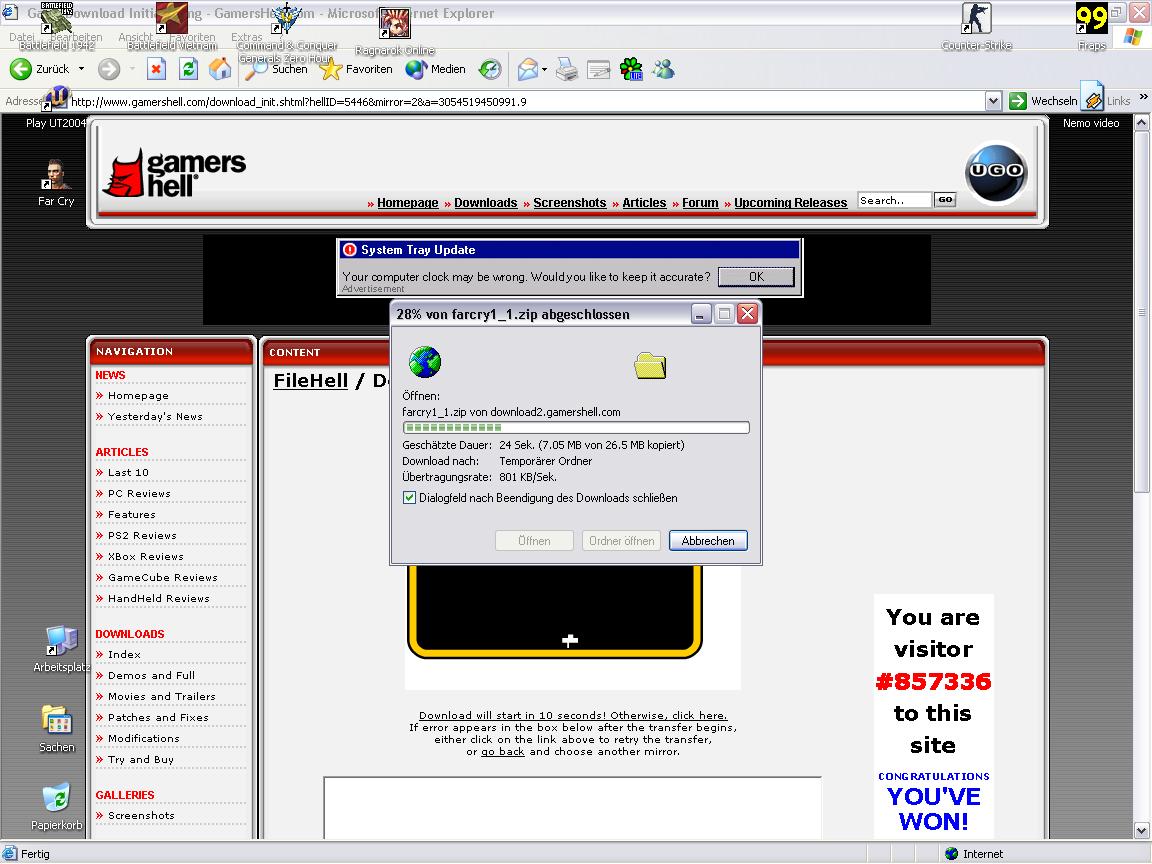Open Yesterday's News navigation link

click(x=155, y=417)
